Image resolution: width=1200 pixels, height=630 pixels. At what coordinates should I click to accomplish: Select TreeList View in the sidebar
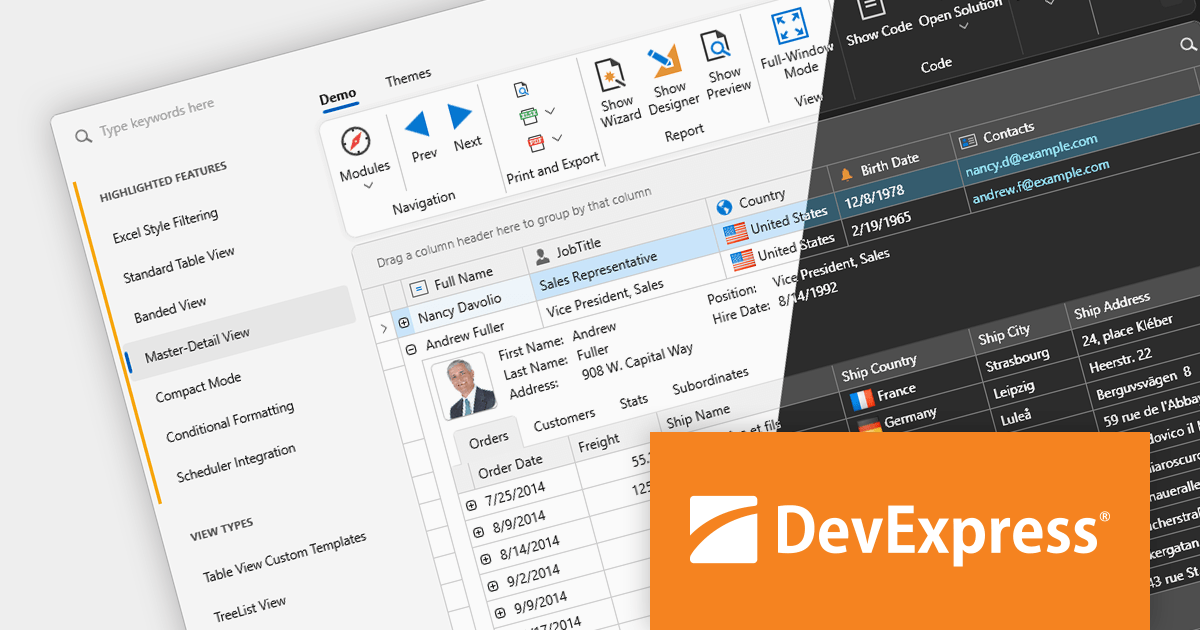click(x=250, y=609)
